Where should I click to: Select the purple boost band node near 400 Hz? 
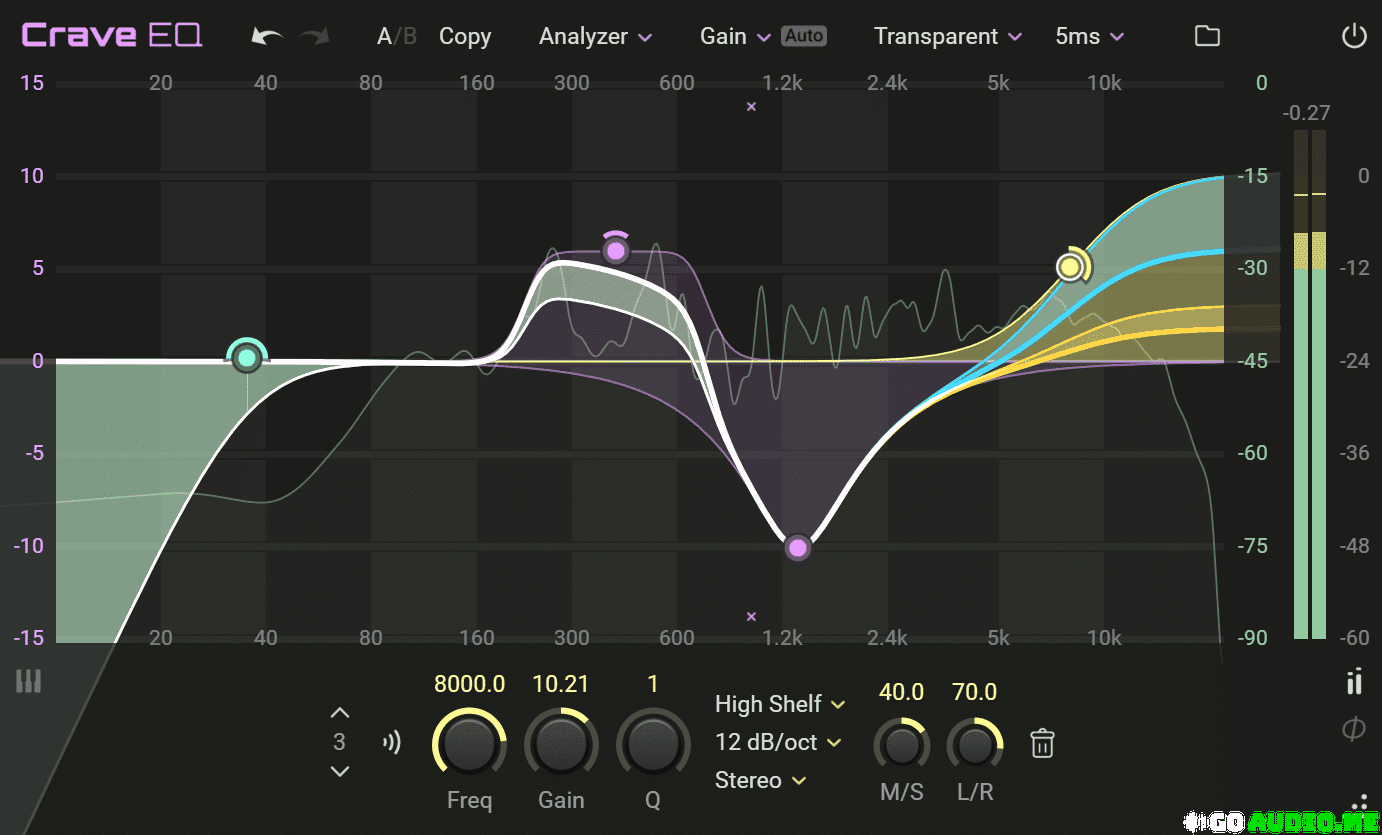(x=616, y=249)
